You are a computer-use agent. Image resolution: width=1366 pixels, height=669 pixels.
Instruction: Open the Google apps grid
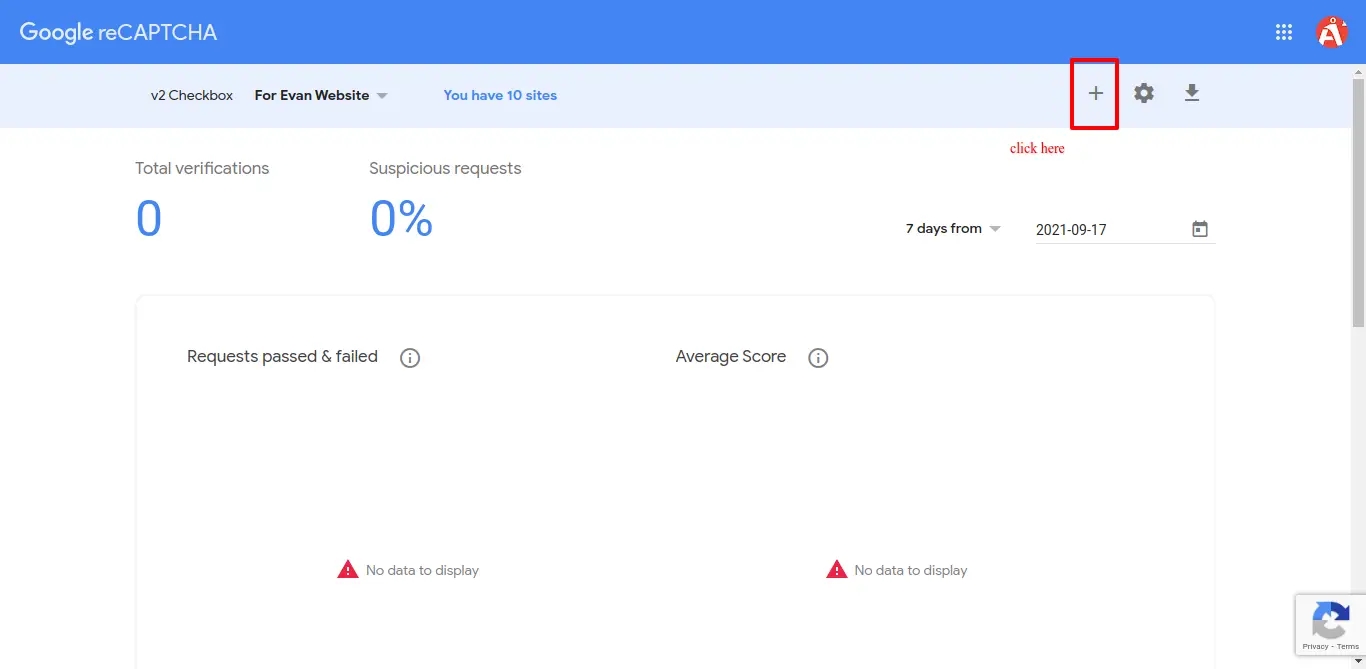[x=1284, y=32]
